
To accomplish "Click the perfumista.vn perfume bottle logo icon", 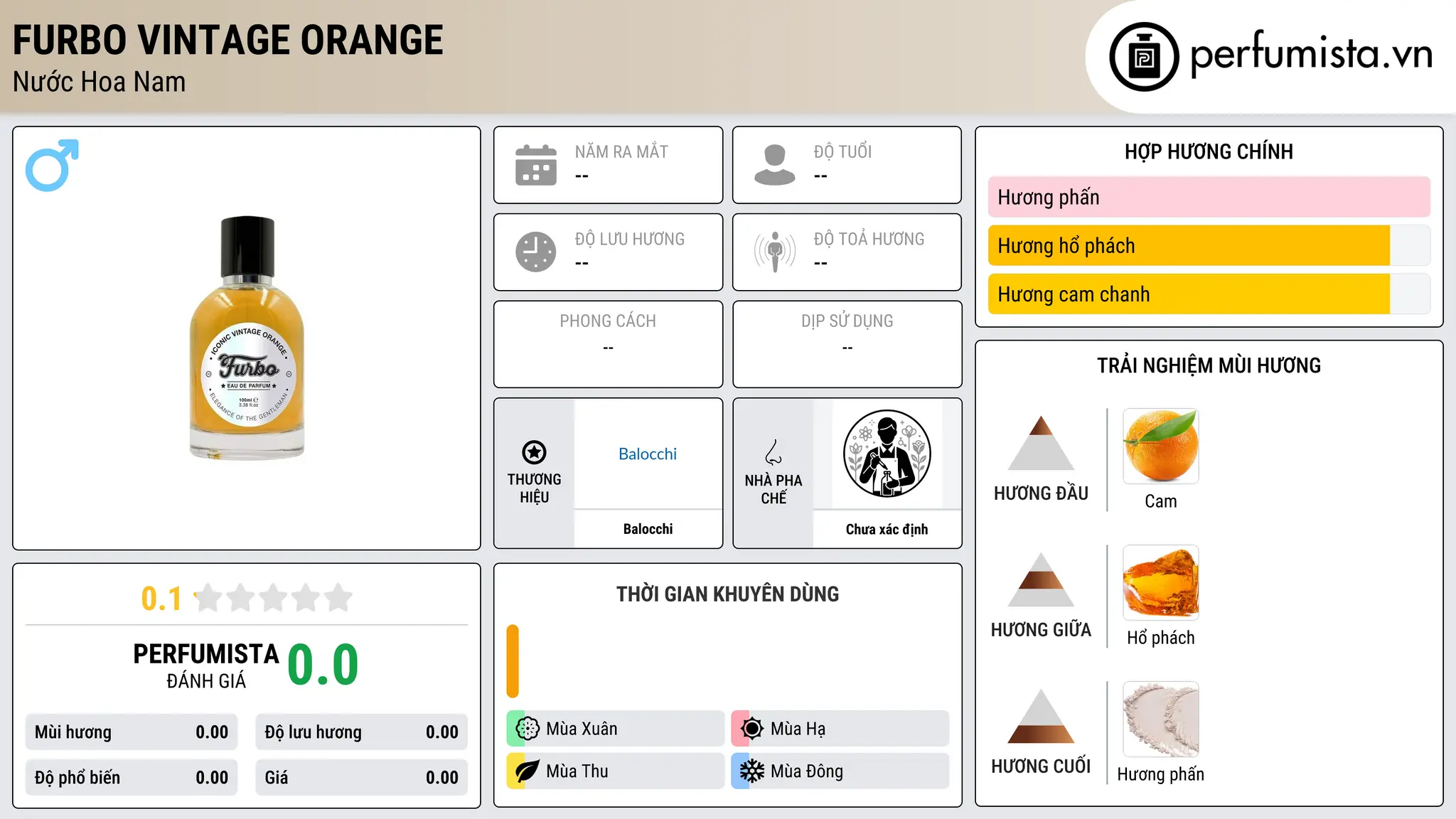I will (1144, 57).
